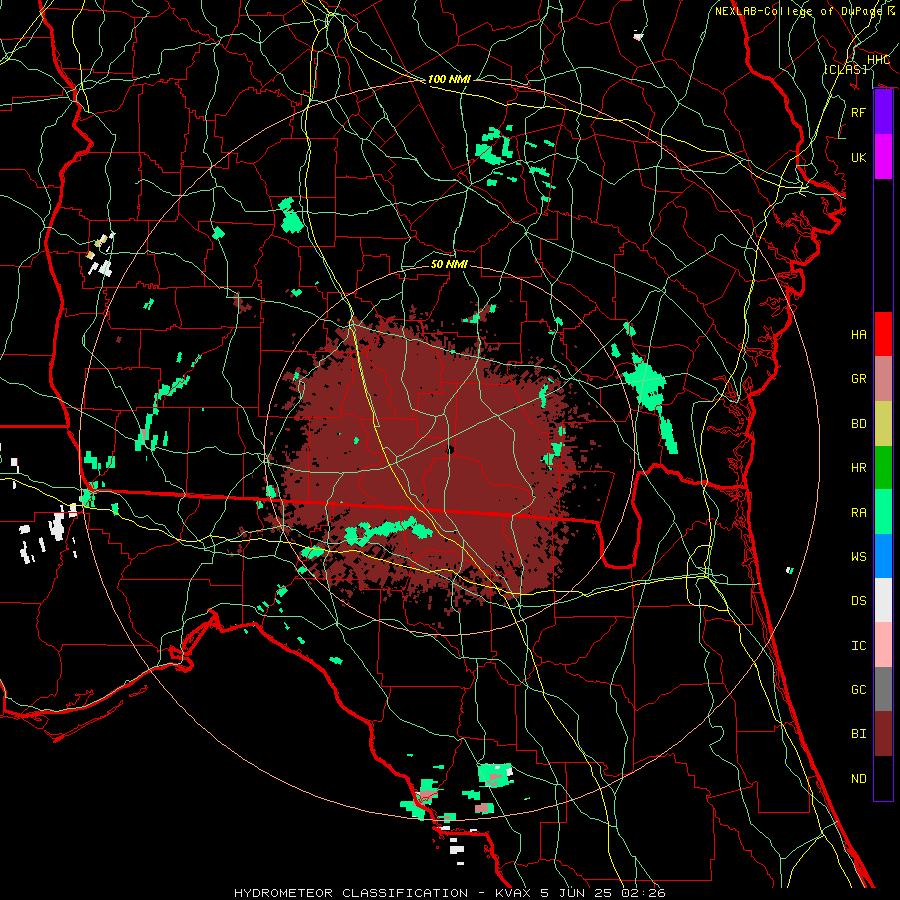Click the HR legend label
This screenshot has height=900, width=900.
click(x=859, y=468)
